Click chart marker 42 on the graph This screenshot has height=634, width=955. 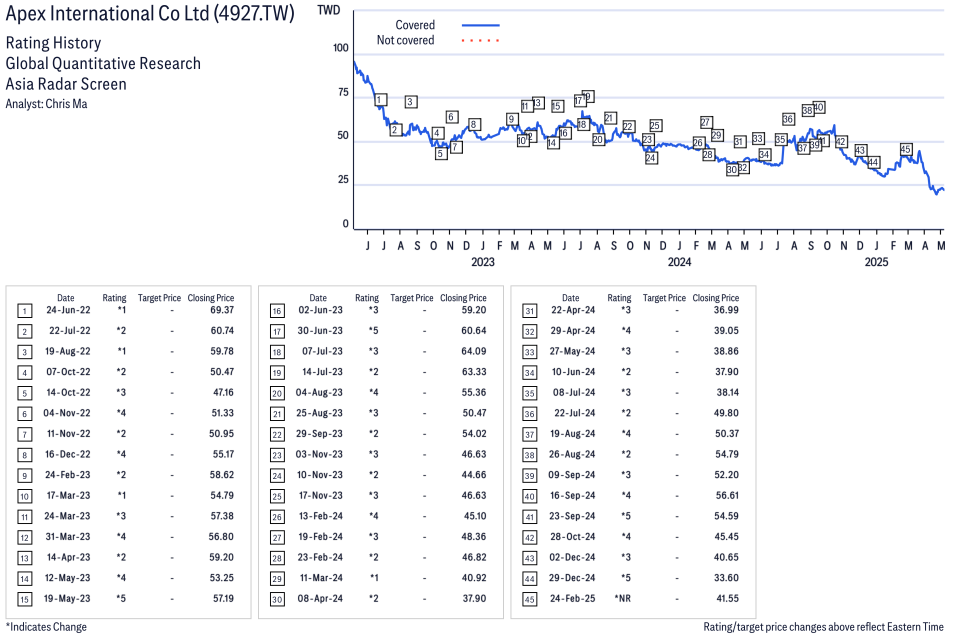pos(841,142)
